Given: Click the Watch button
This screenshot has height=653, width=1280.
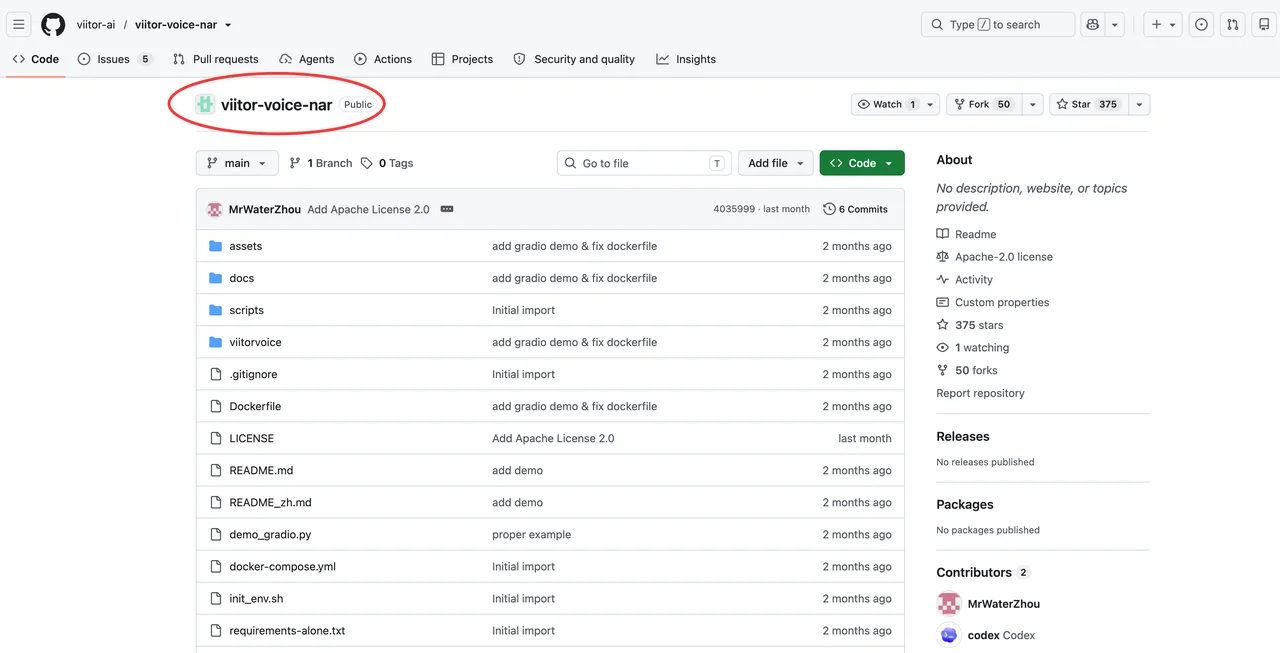Looking at the screenshot, I should [886, 104].
